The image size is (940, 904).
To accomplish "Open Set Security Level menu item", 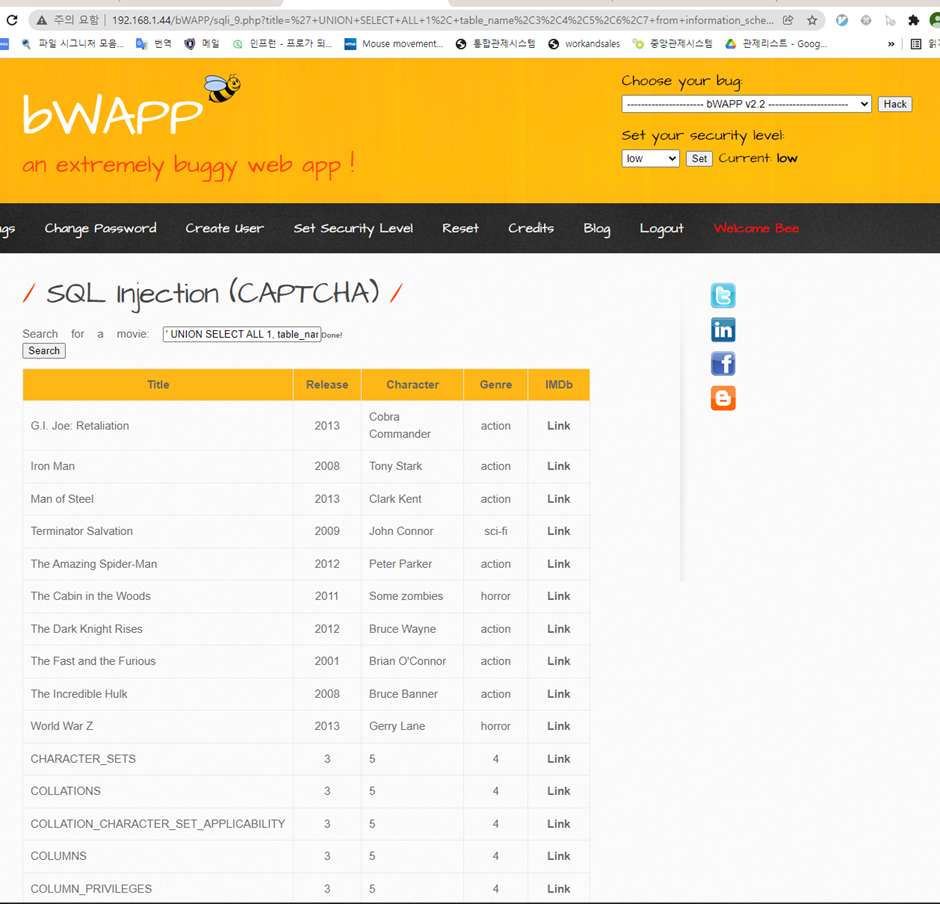I will coord(353,228).
